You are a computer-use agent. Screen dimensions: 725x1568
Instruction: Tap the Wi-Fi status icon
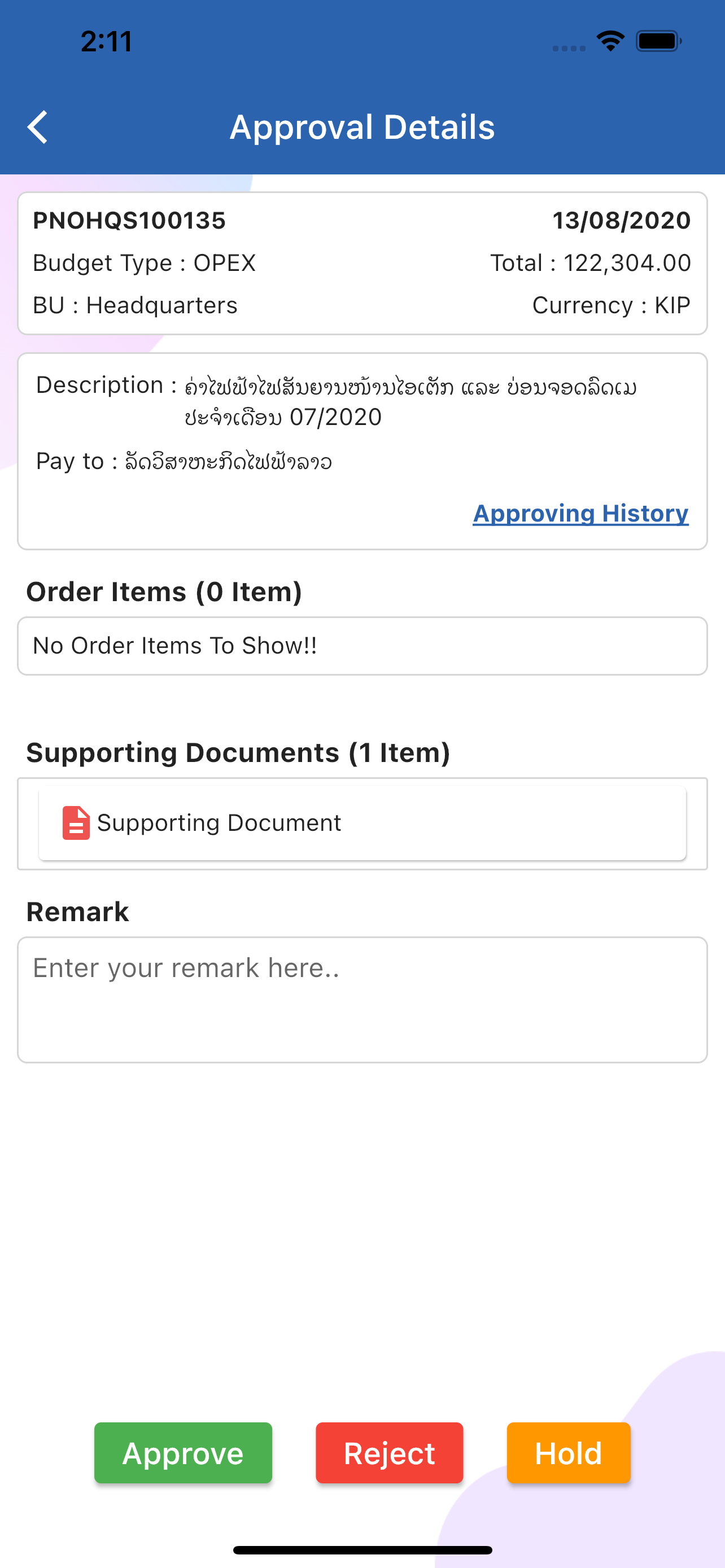tap(610, 41)
